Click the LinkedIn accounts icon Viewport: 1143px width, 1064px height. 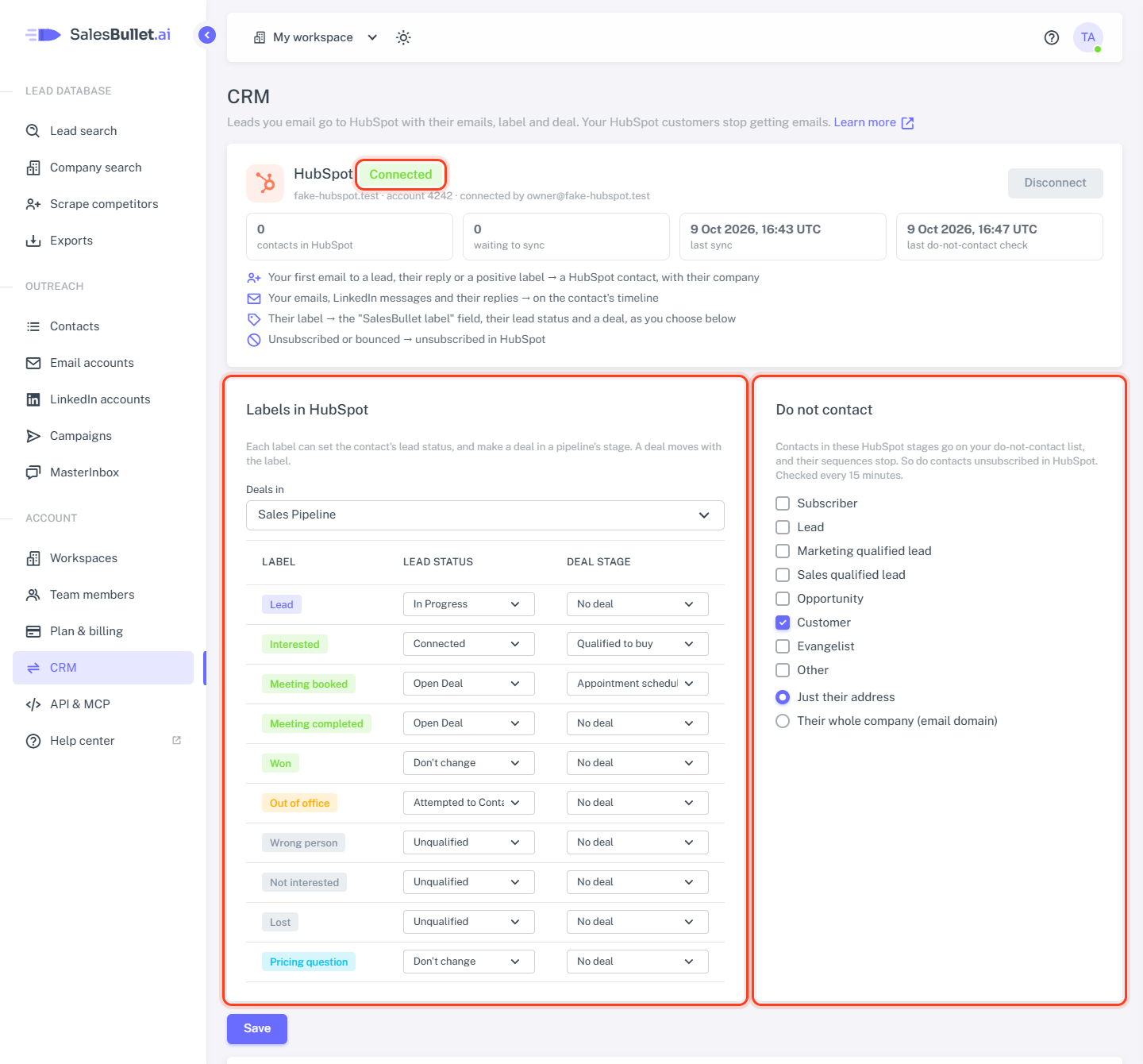point(33,399)
